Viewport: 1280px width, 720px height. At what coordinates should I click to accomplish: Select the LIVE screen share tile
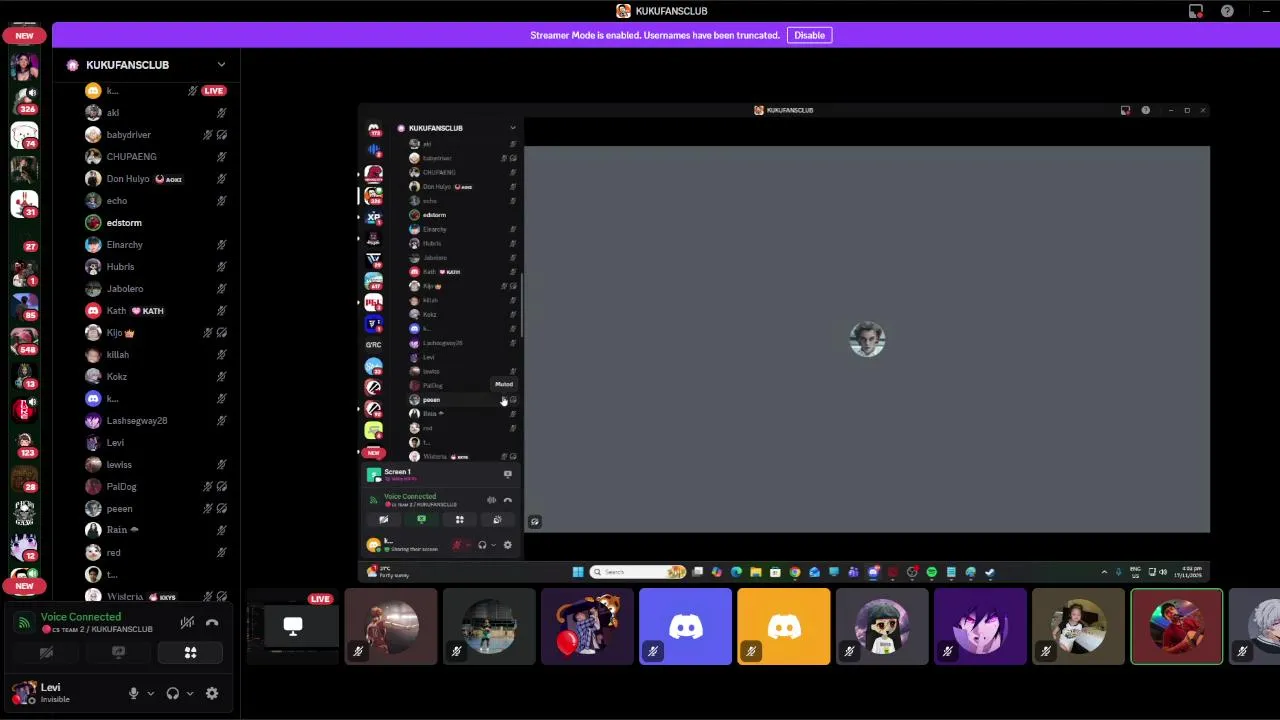pyautogui.click(x=292, y=627)
